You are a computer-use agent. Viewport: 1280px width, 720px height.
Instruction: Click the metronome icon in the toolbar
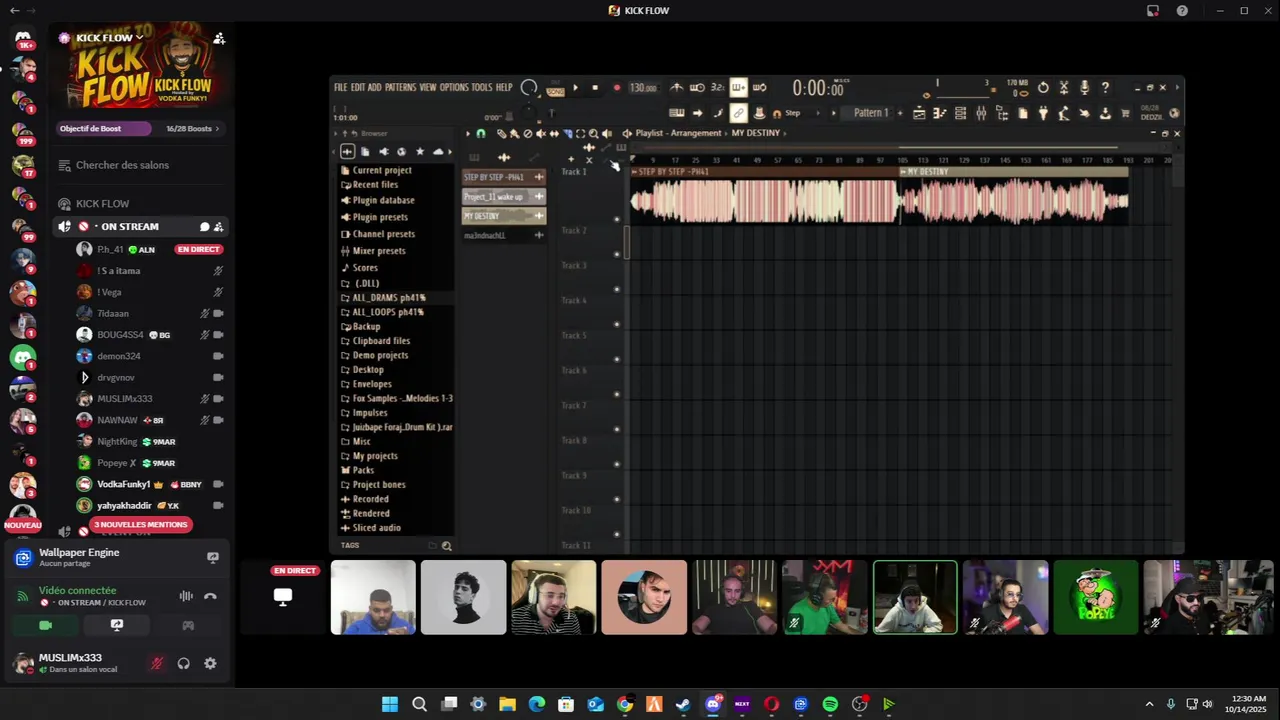click(676, 88)
